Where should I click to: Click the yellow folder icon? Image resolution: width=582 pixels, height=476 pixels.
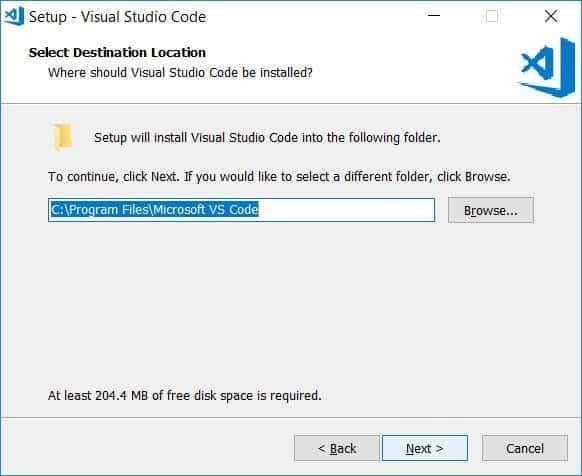point(62,137)
